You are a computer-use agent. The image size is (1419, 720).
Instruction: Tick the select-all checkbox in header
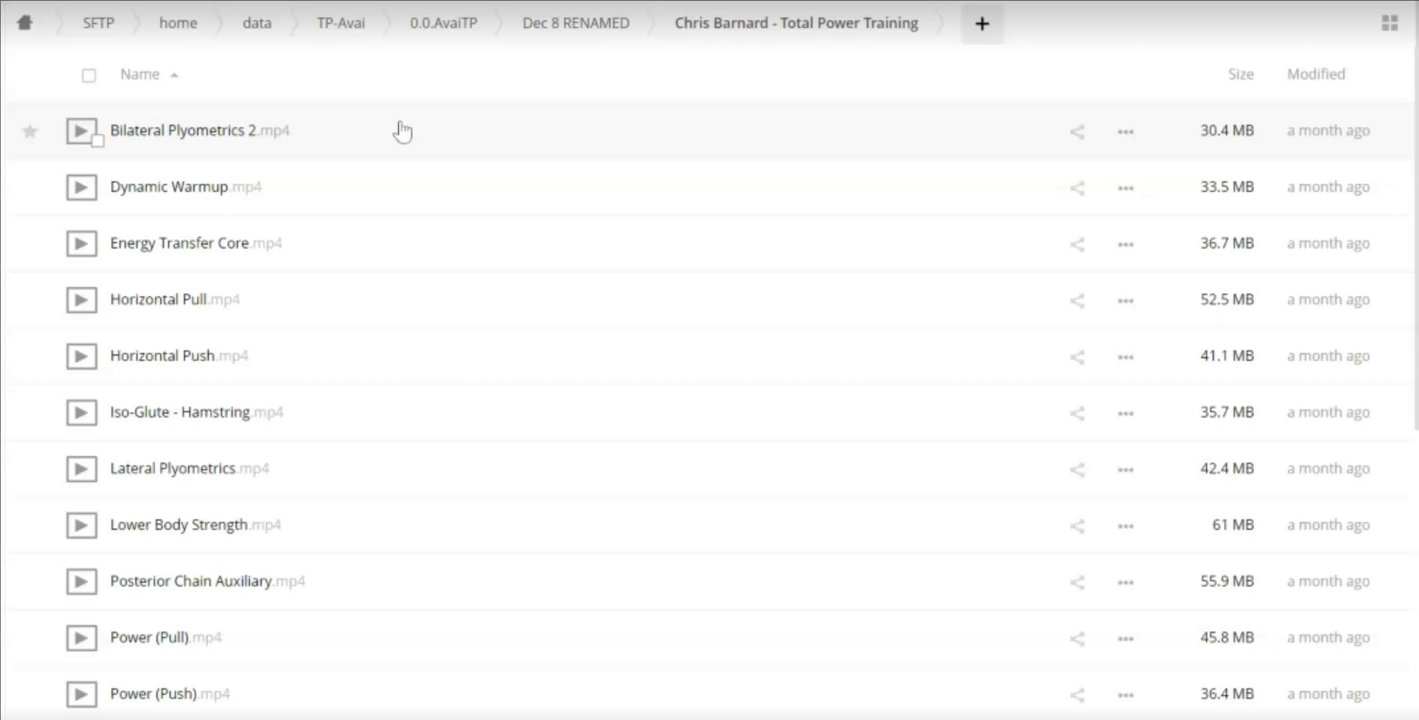89,75
